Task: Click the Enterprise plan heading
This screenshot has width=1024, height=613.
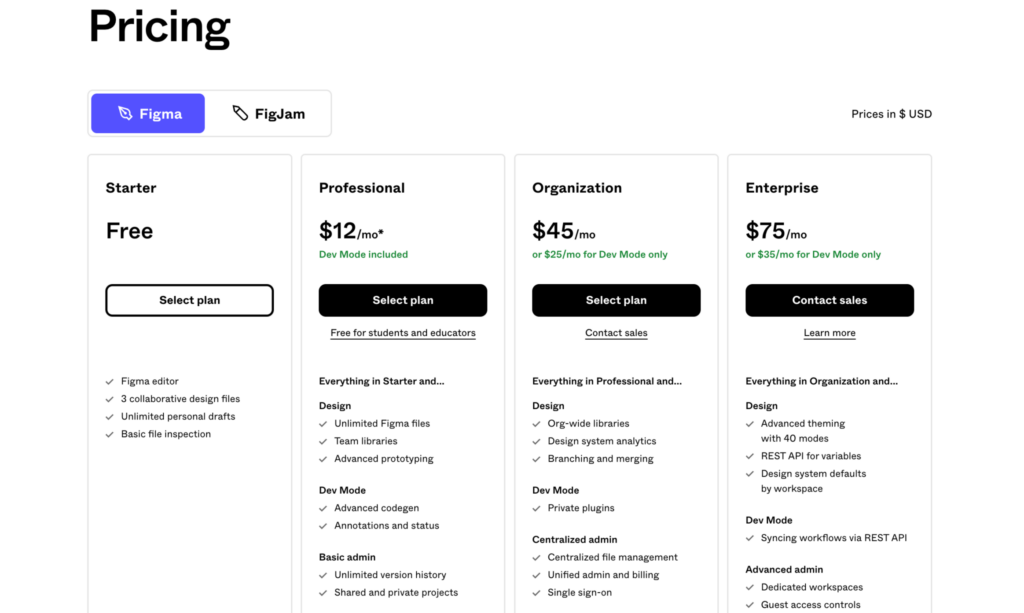Action: click(782, 188)
